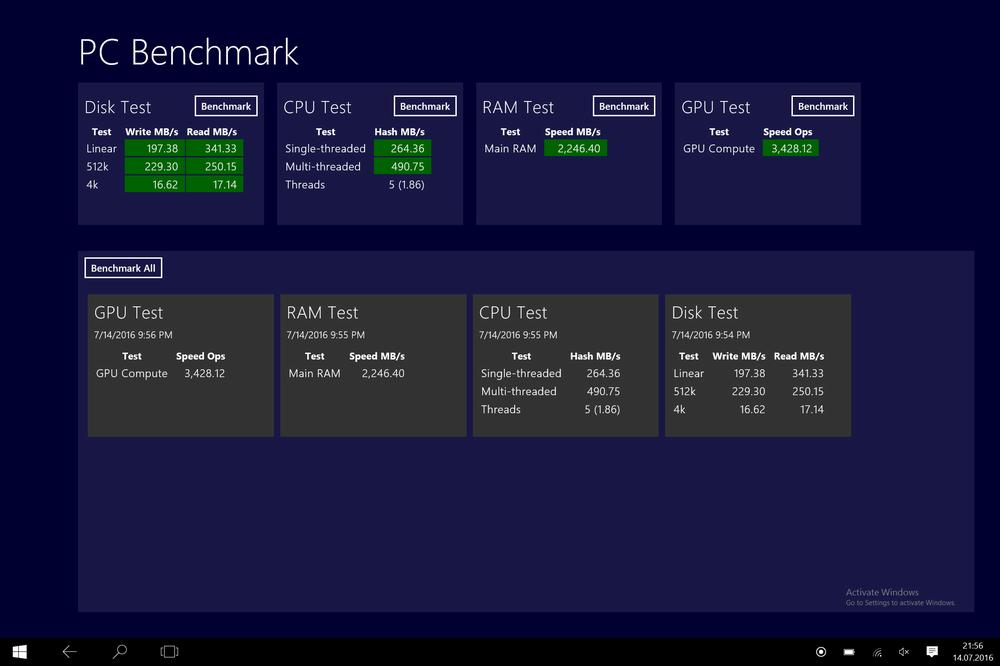Viewport: 1000px width, 666px height.
Task: Select the RAM Test history card
Action: click(x=372, y=365)
